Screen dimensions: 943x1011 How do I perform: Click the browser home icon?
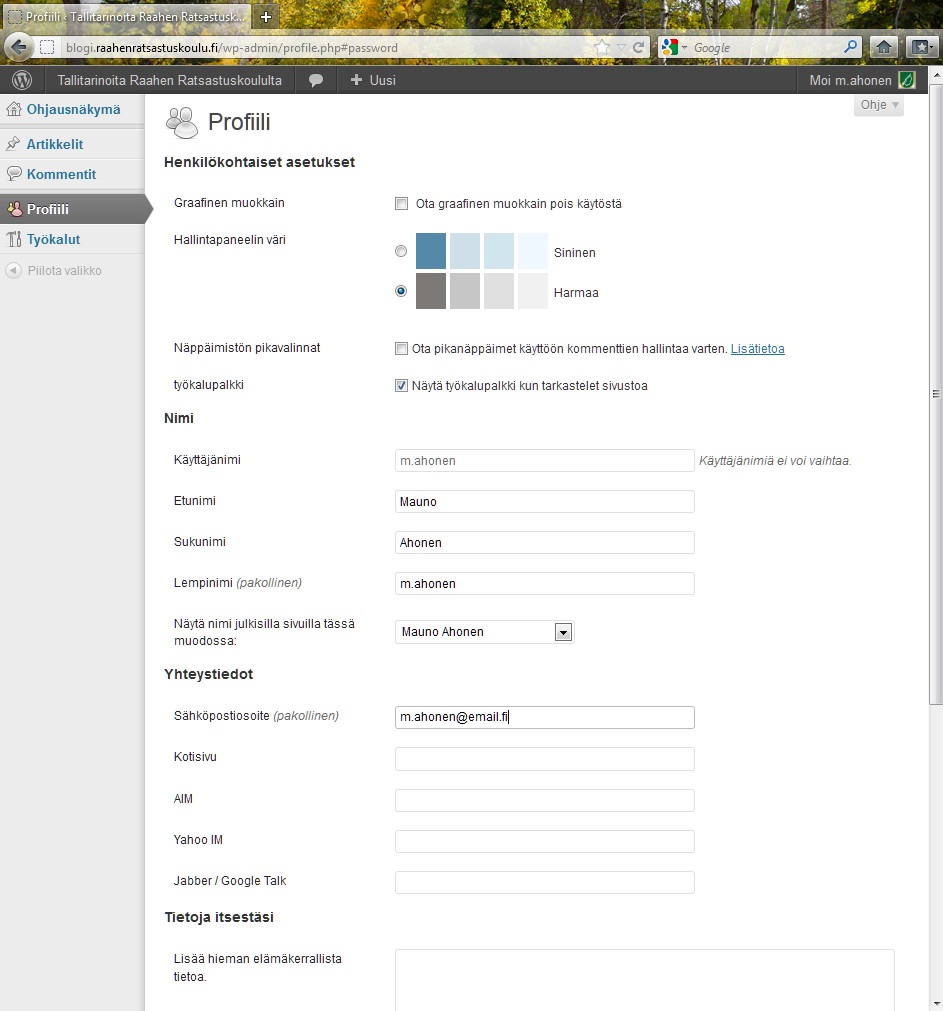(x=883, y=47)
